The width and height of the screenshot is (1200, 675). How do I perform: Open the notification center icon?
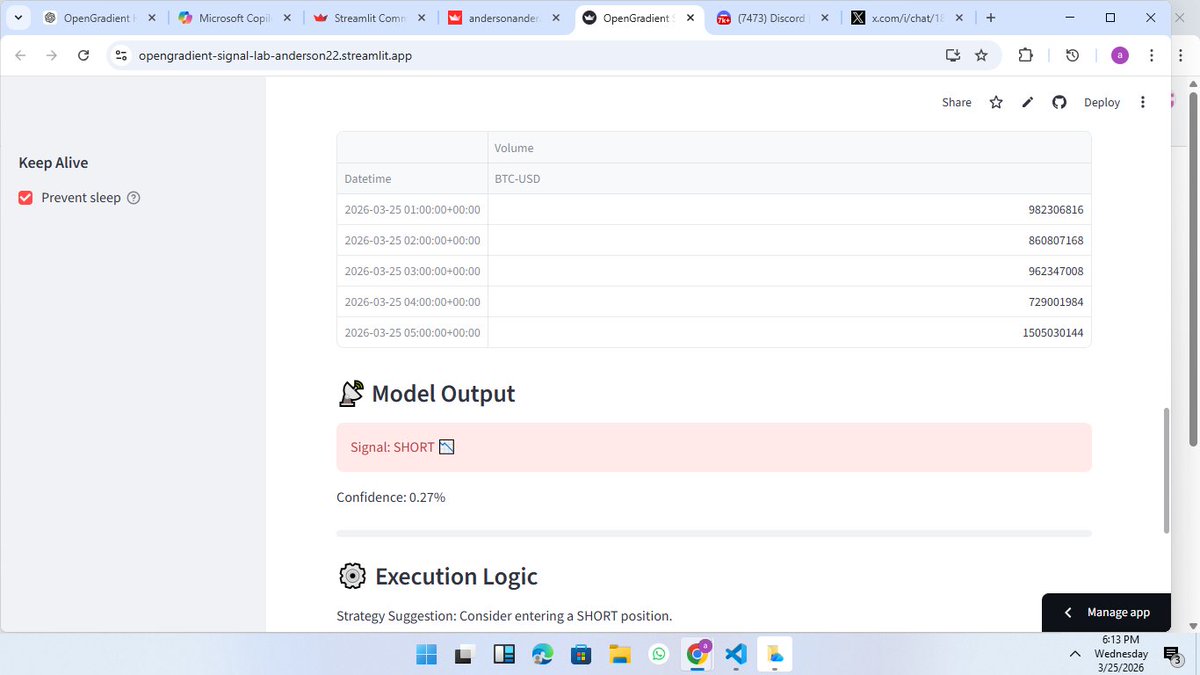coord(1171,655)
